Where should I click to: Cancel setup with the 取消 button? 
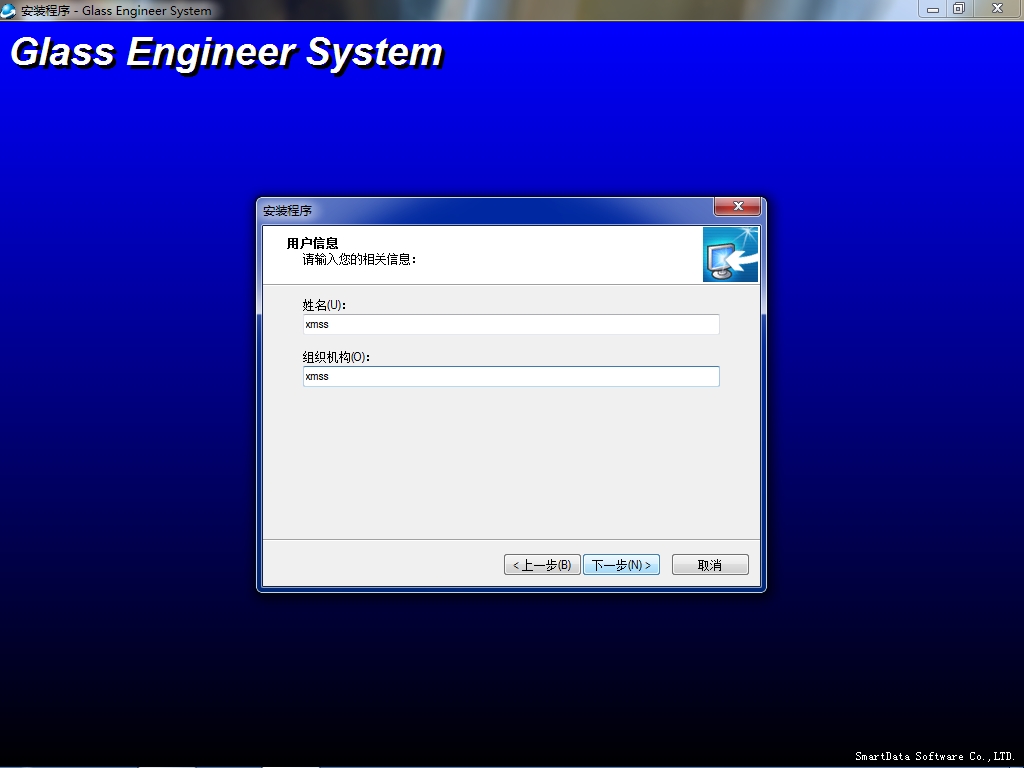(710, 565)
